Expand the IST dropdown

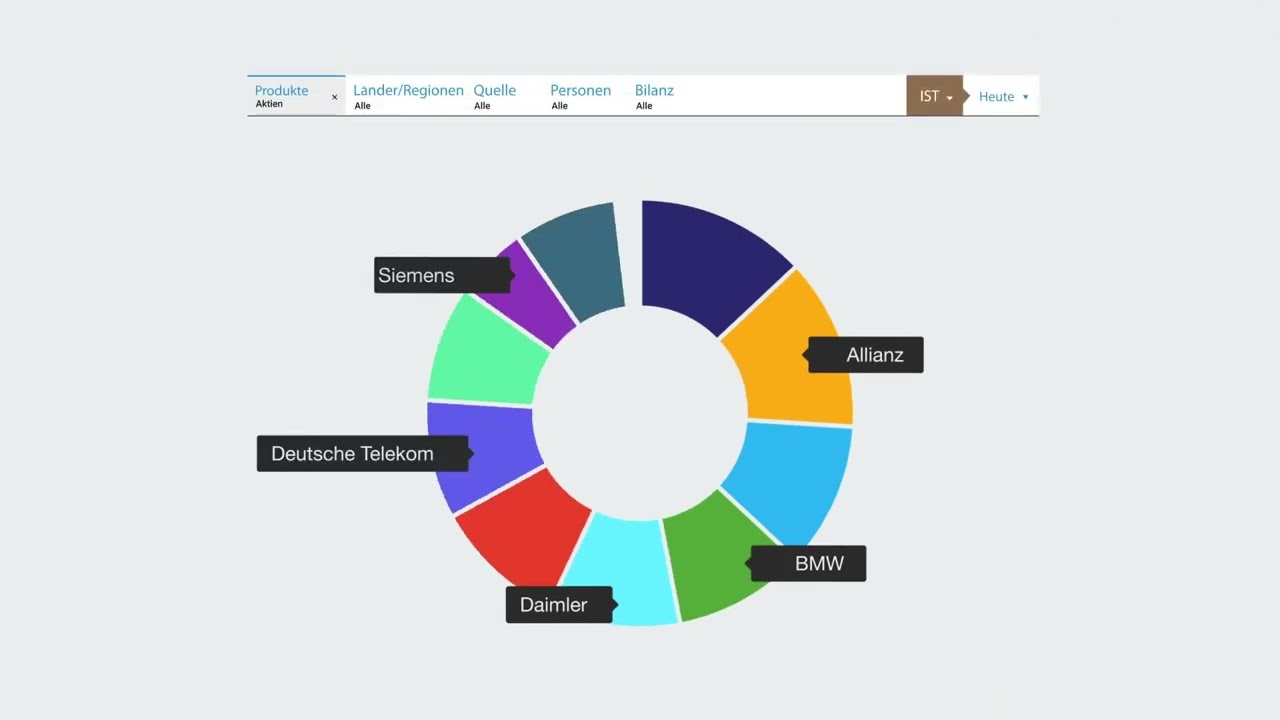click(x=935, y=96)
